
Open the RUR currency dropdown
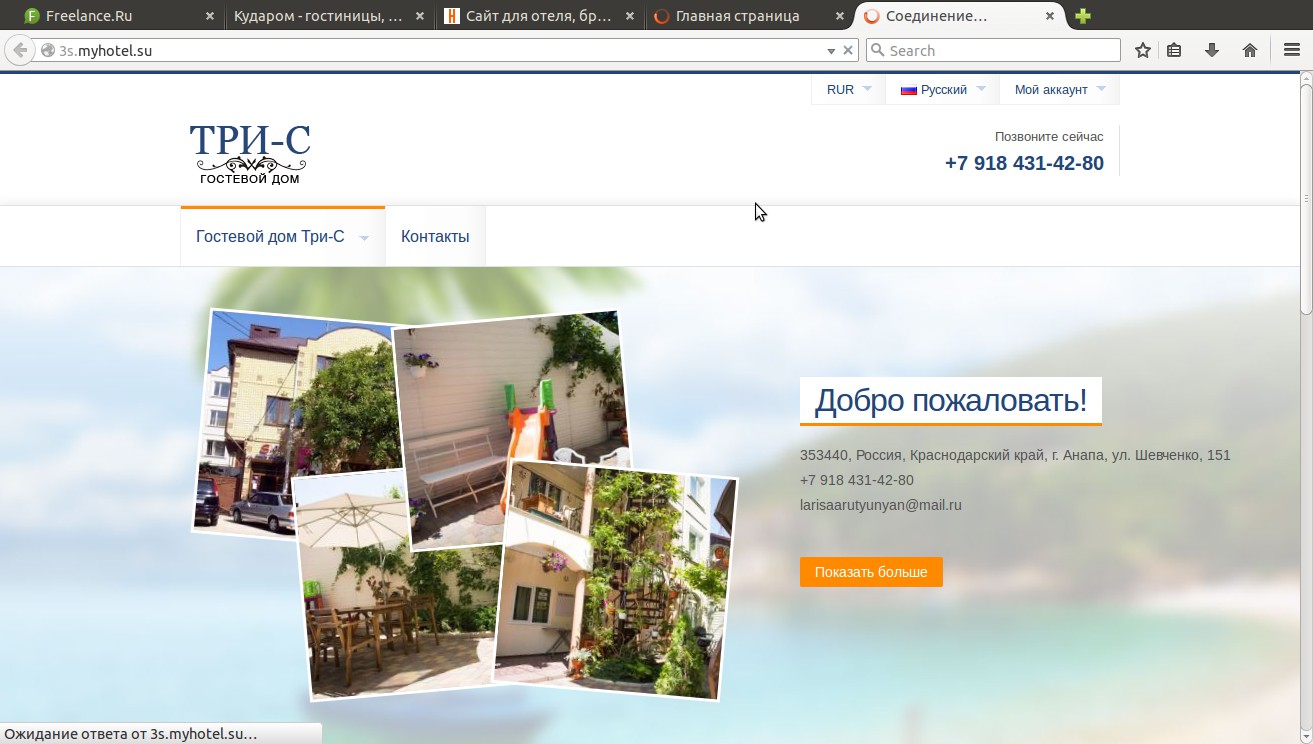[848, 89]
